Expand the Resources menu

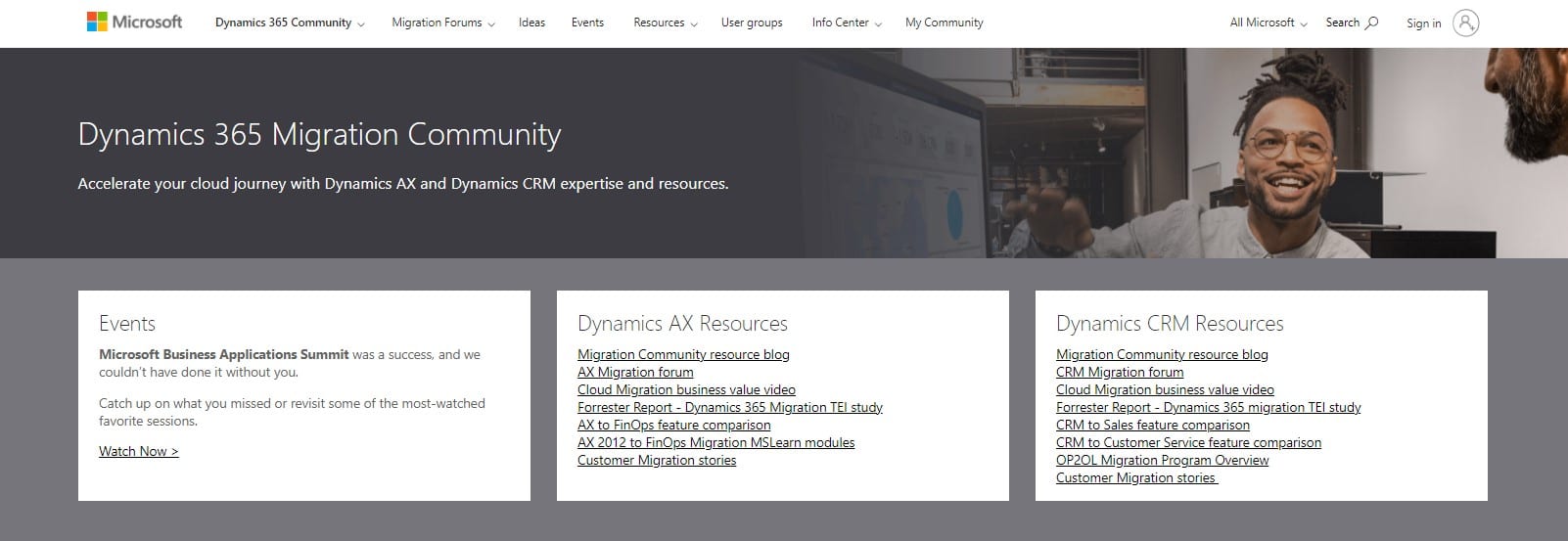point(666,23)
